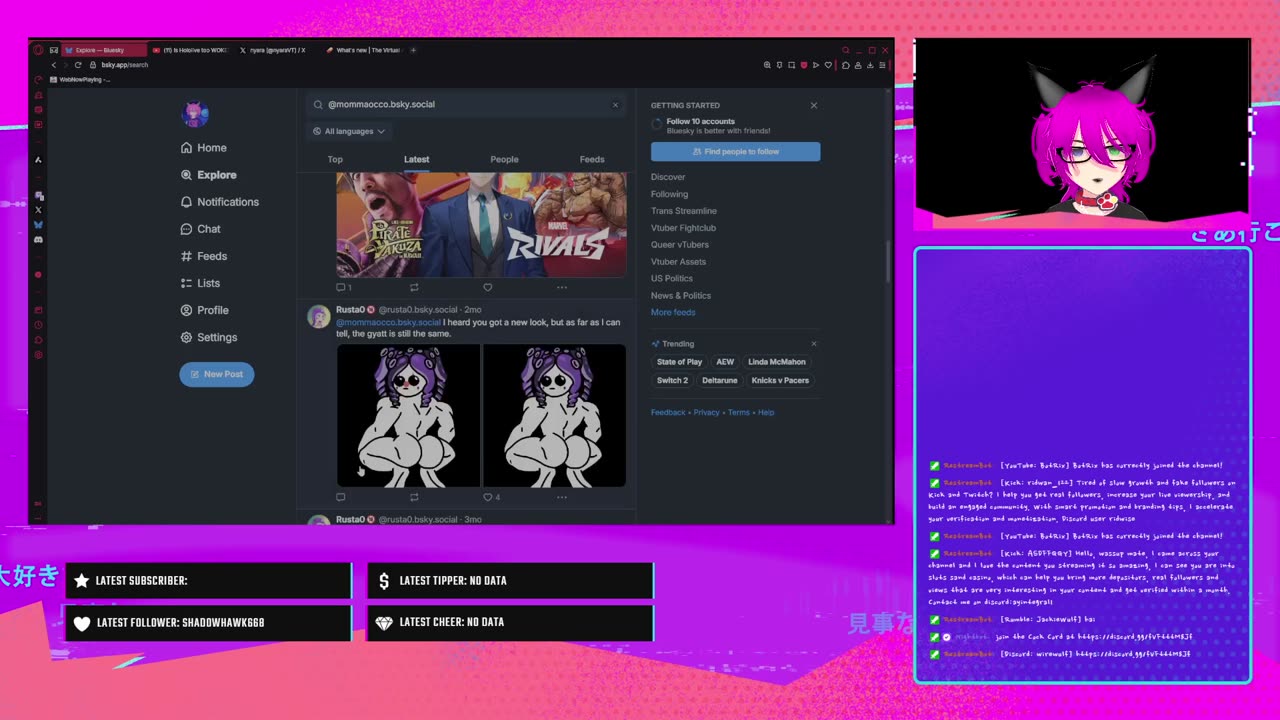Select the Linda McMahon trending topic
1280x720 pixels.
[777, 362]
